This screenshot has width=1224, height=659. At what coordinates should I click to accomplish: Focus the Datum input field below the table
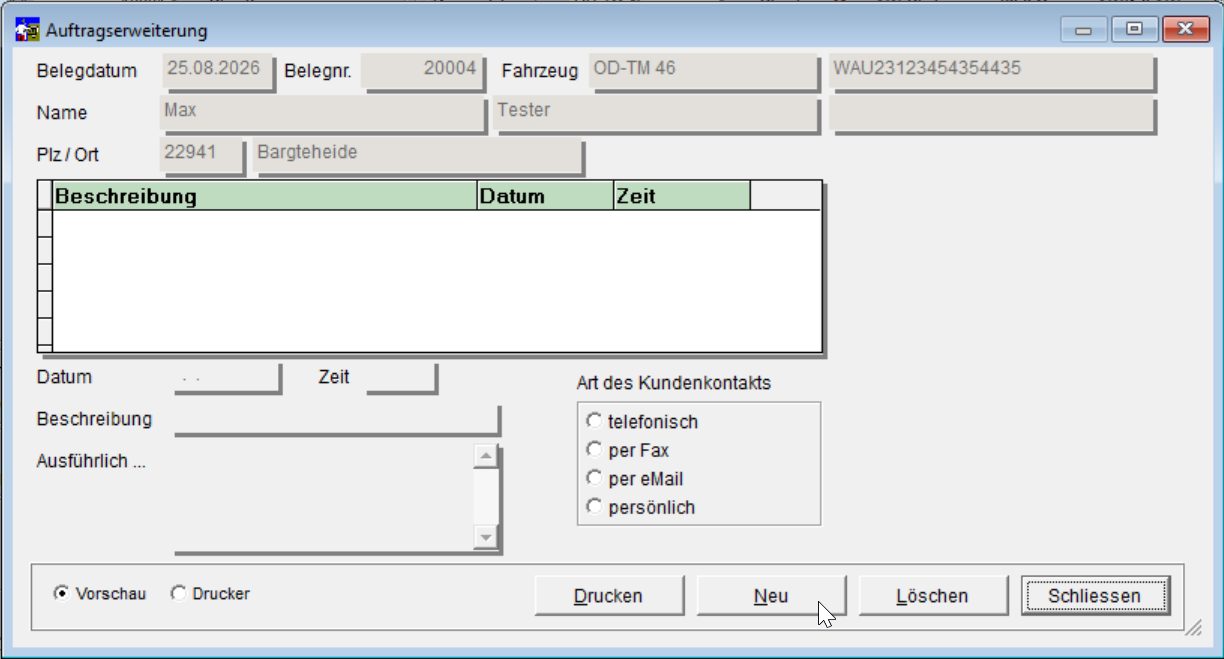227,378
